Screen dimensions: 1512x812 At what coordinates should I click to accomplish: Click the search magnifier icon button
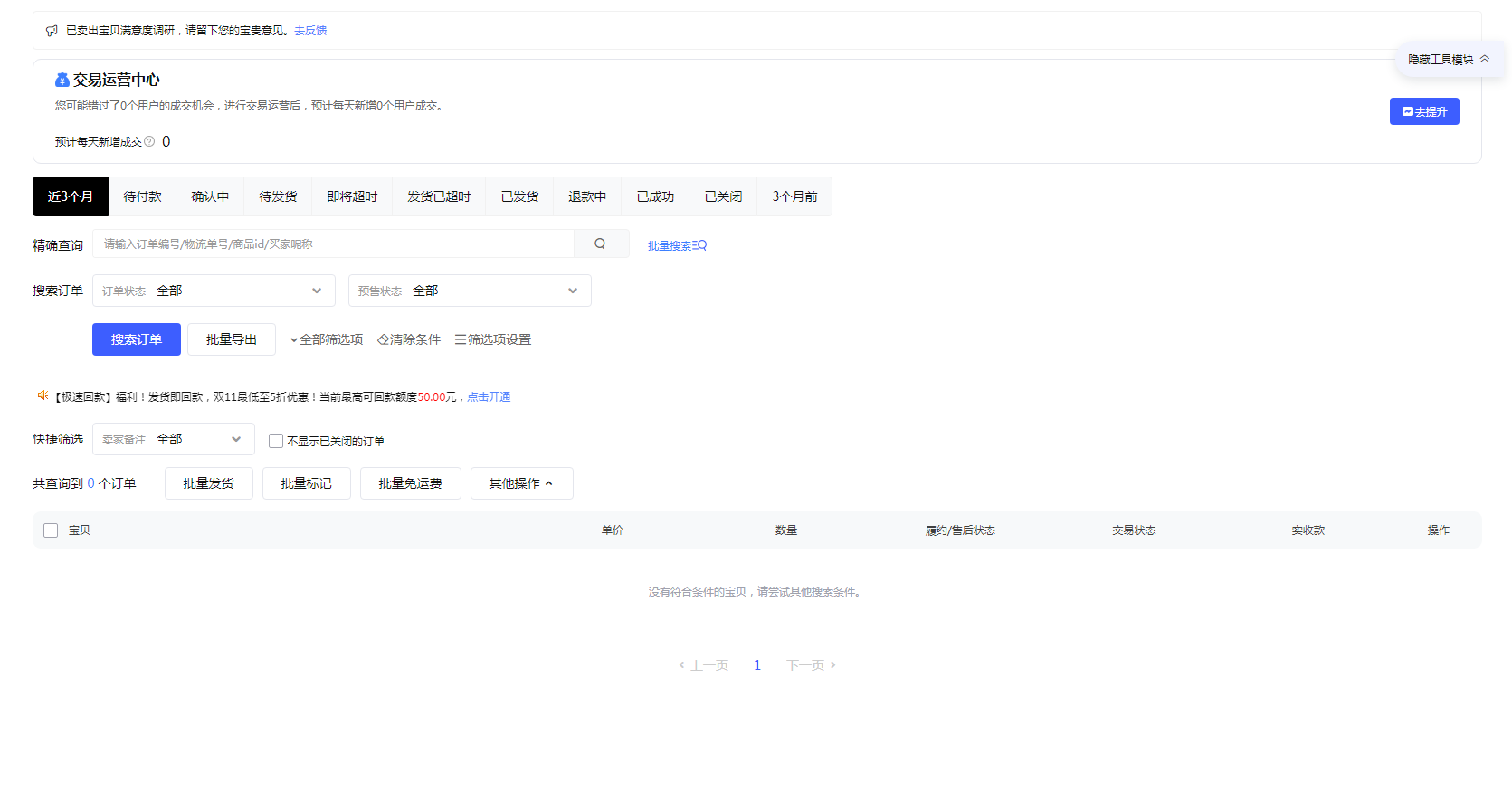600,244
